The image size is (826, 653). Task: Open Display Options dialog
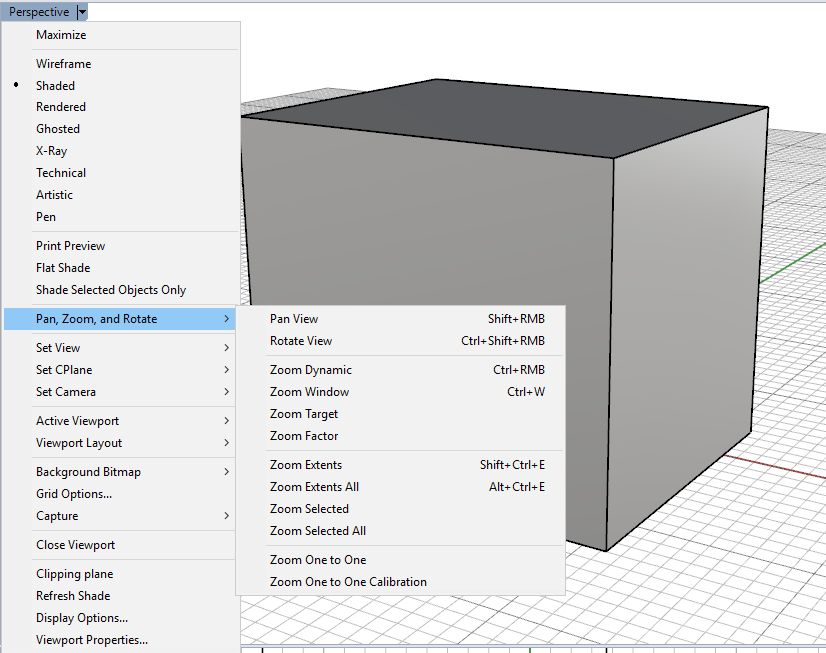pyautogui.click(x=120, y=618)
